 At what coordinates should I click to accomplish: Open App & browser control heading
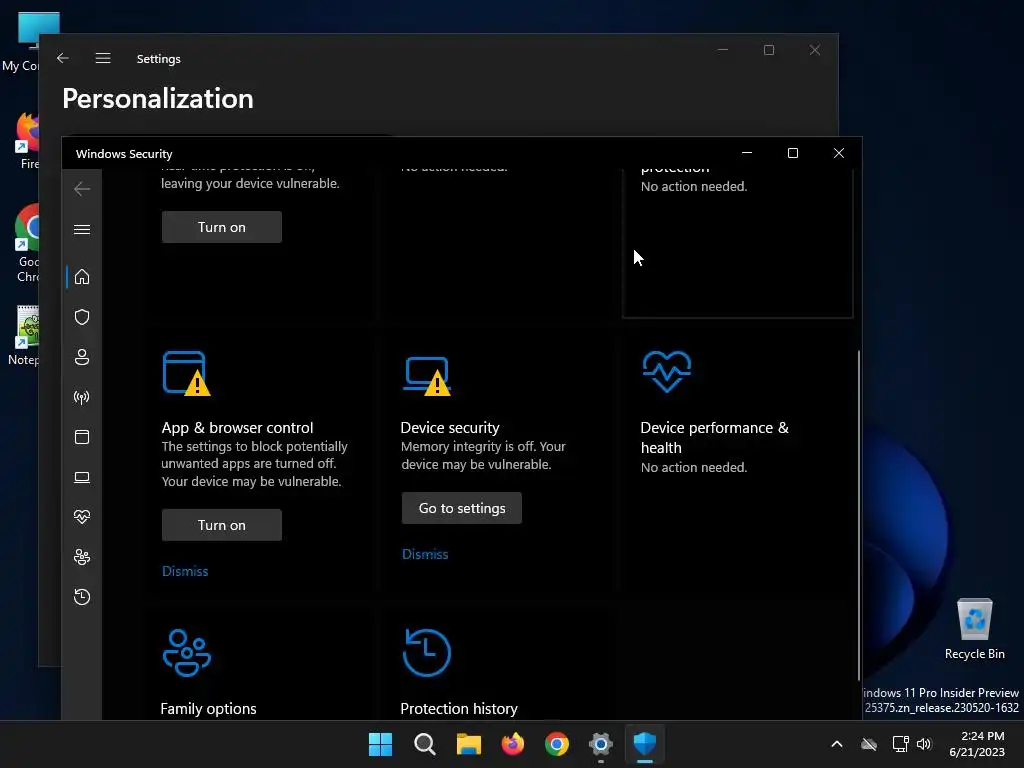coord(237,428)
